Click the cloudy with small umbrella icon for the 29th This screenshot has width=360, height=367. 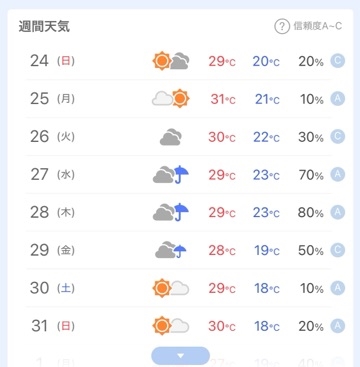[x=171, y=250]
